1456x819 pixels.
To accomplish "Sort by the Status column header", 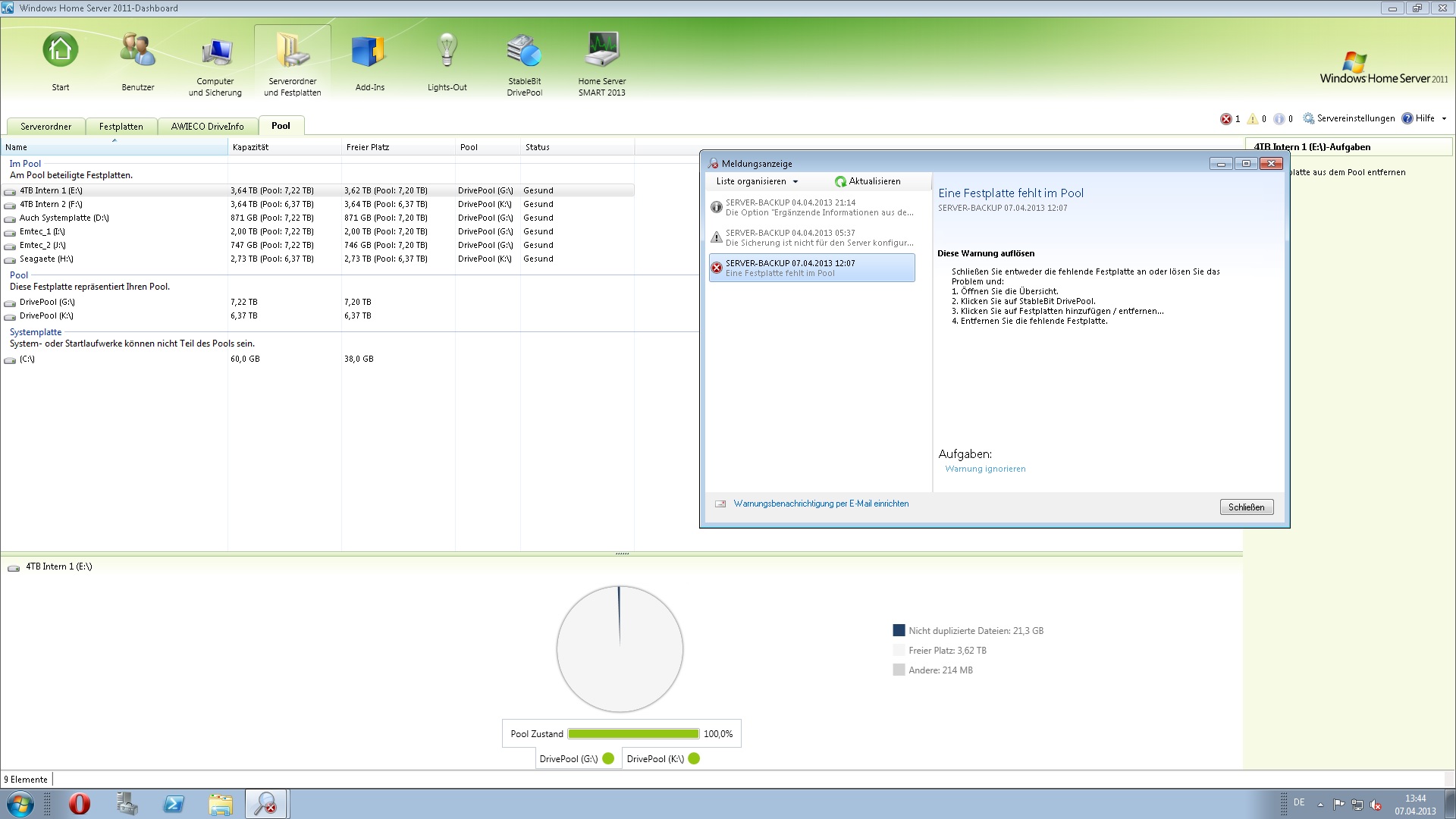I will (577, 147).
